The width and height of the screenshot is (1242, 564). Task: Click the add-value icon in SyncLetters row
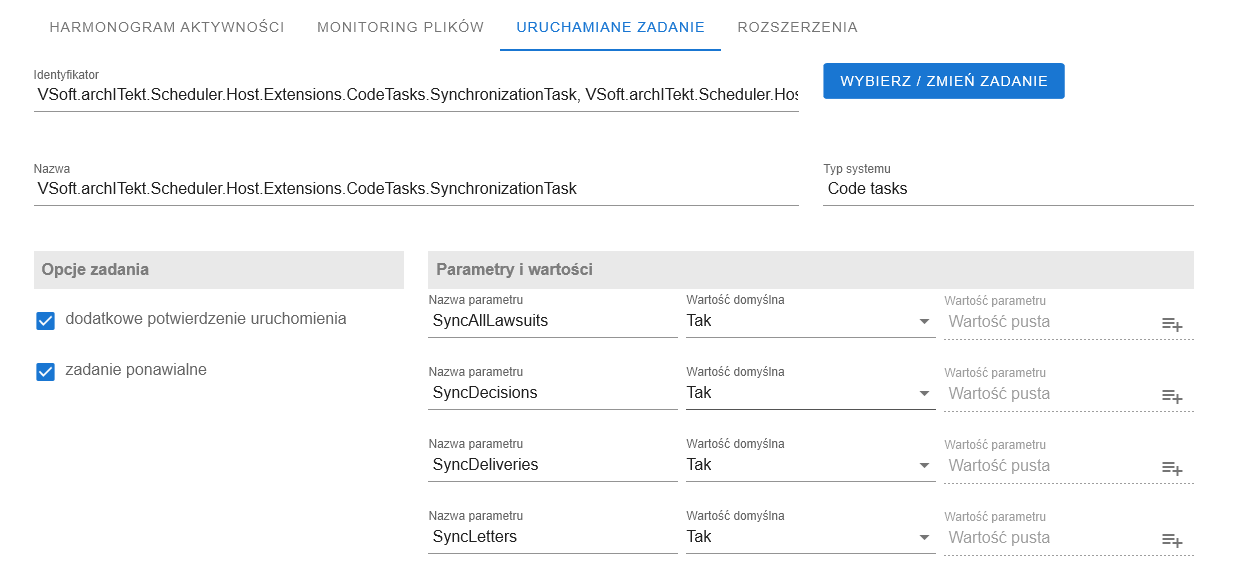pos(1172,540)
